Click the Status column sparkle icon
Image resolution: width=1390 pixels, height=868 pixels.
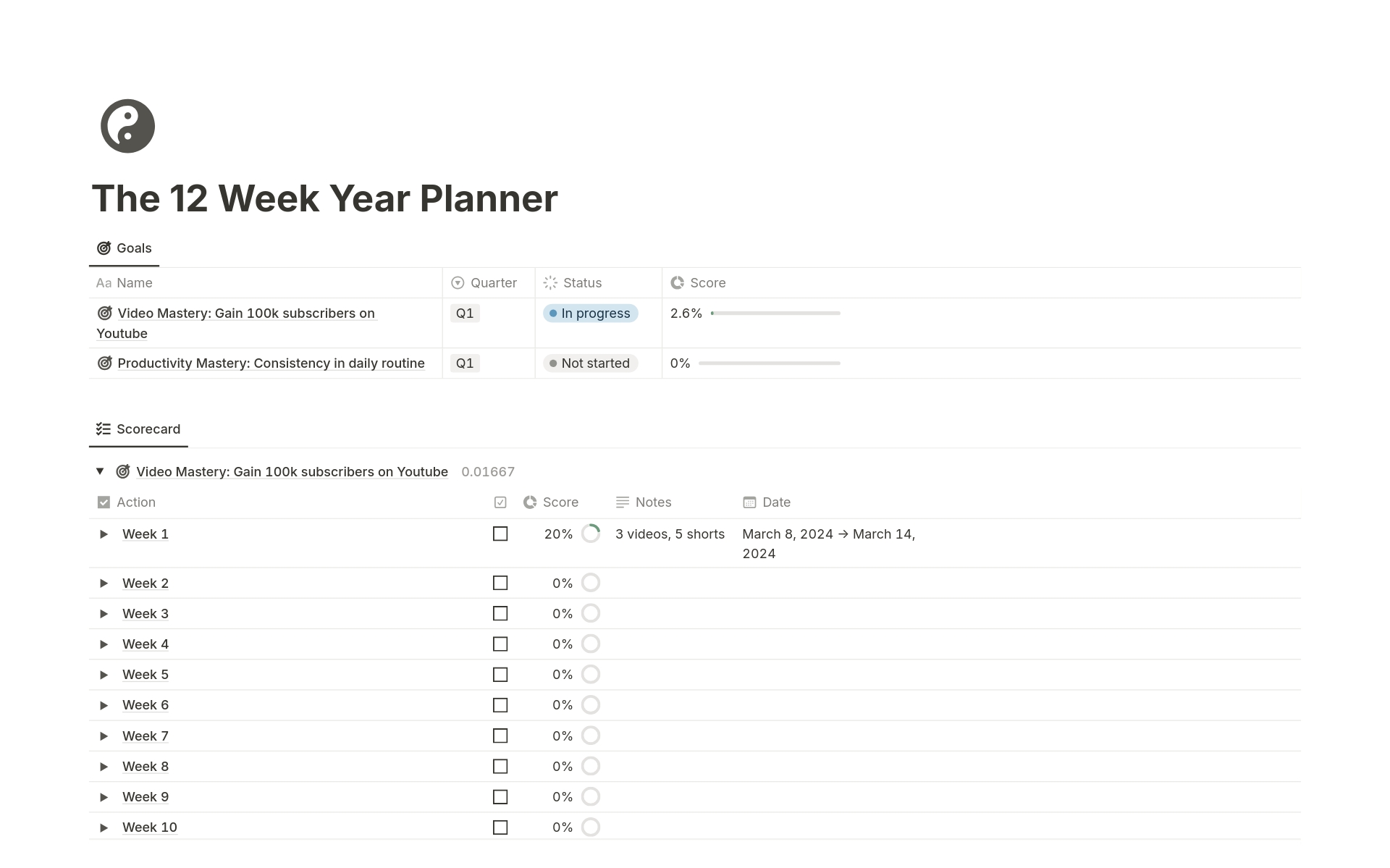pyautogui.click(x=549, y=282)
